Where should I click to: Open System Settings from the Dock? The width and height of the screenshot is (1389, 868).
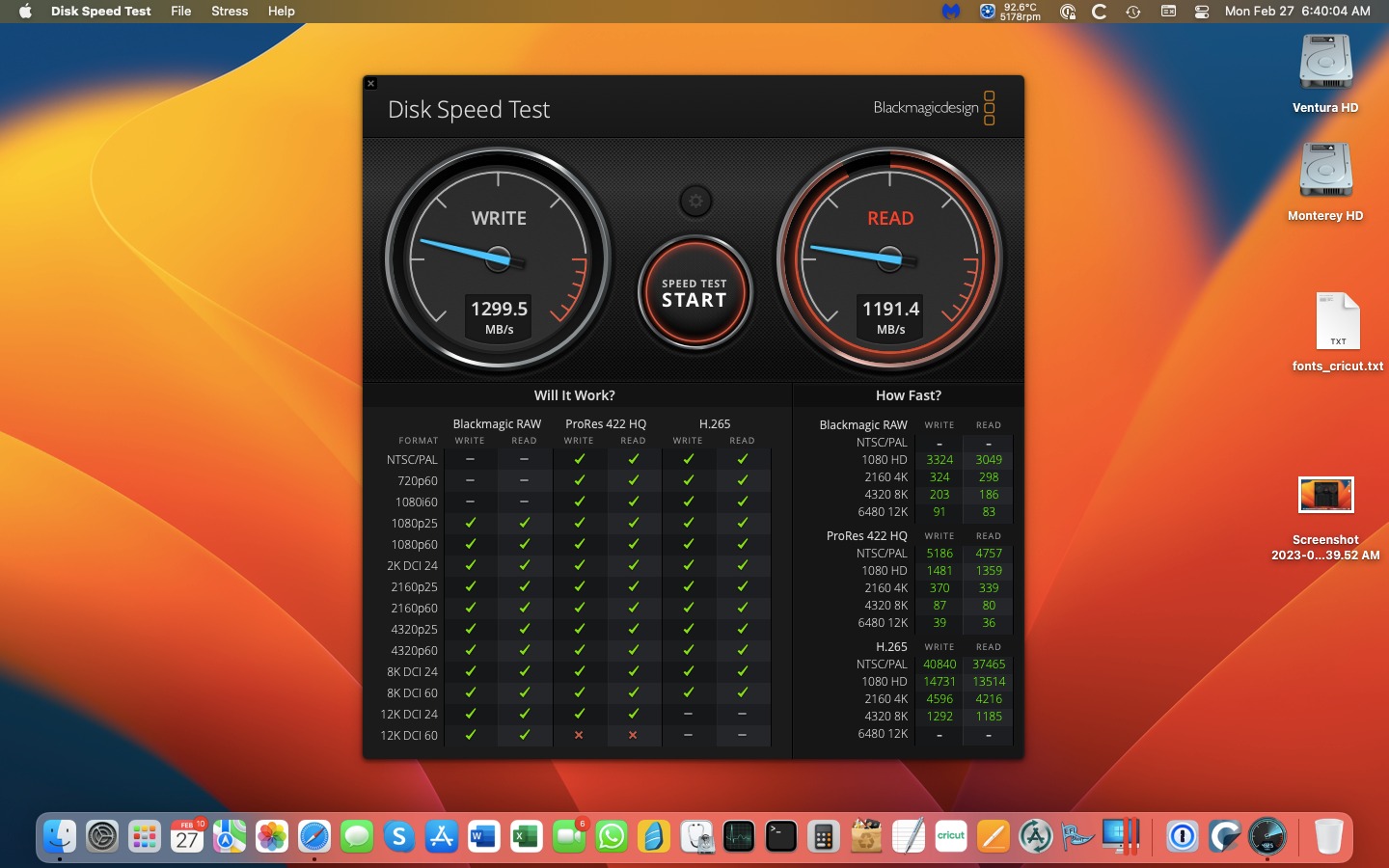pyautogui.click(x=102, y=836)
